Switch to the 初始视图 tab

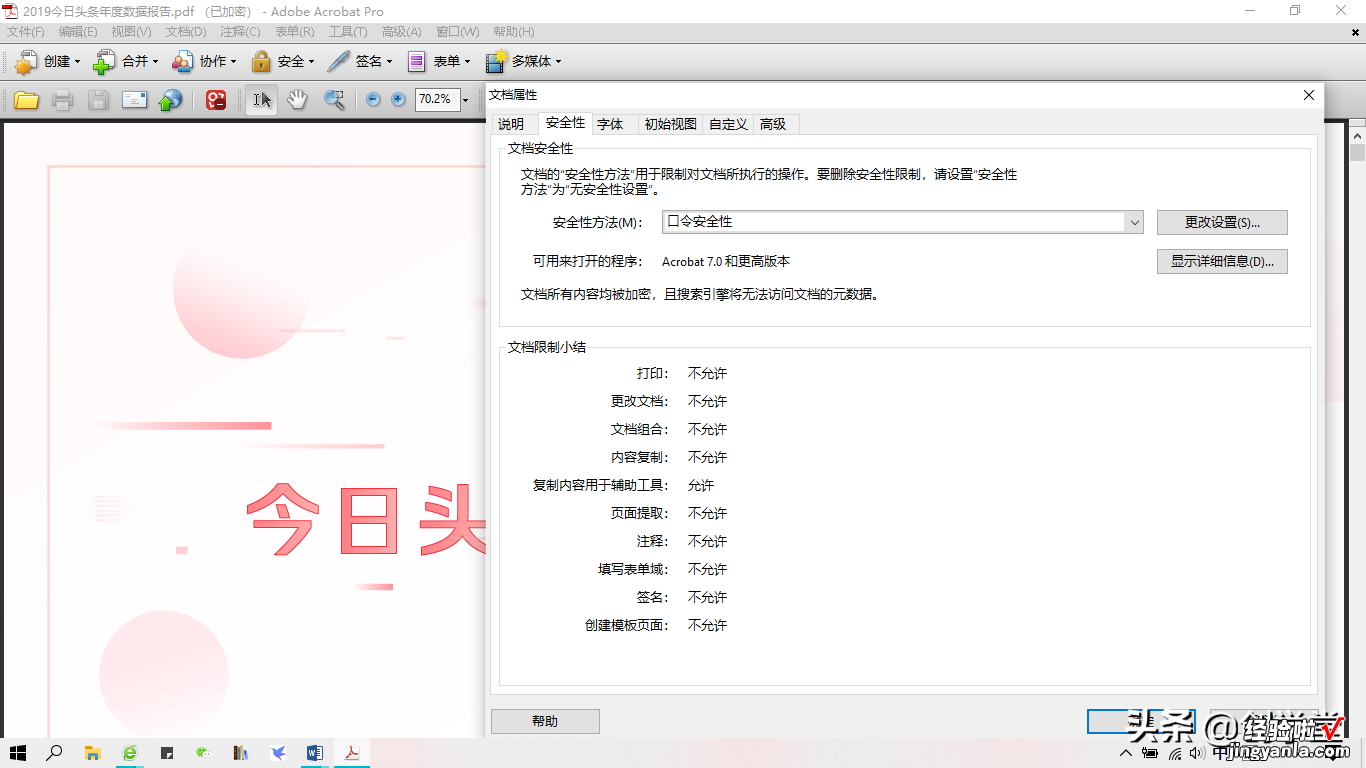click(x=670, y=124)
